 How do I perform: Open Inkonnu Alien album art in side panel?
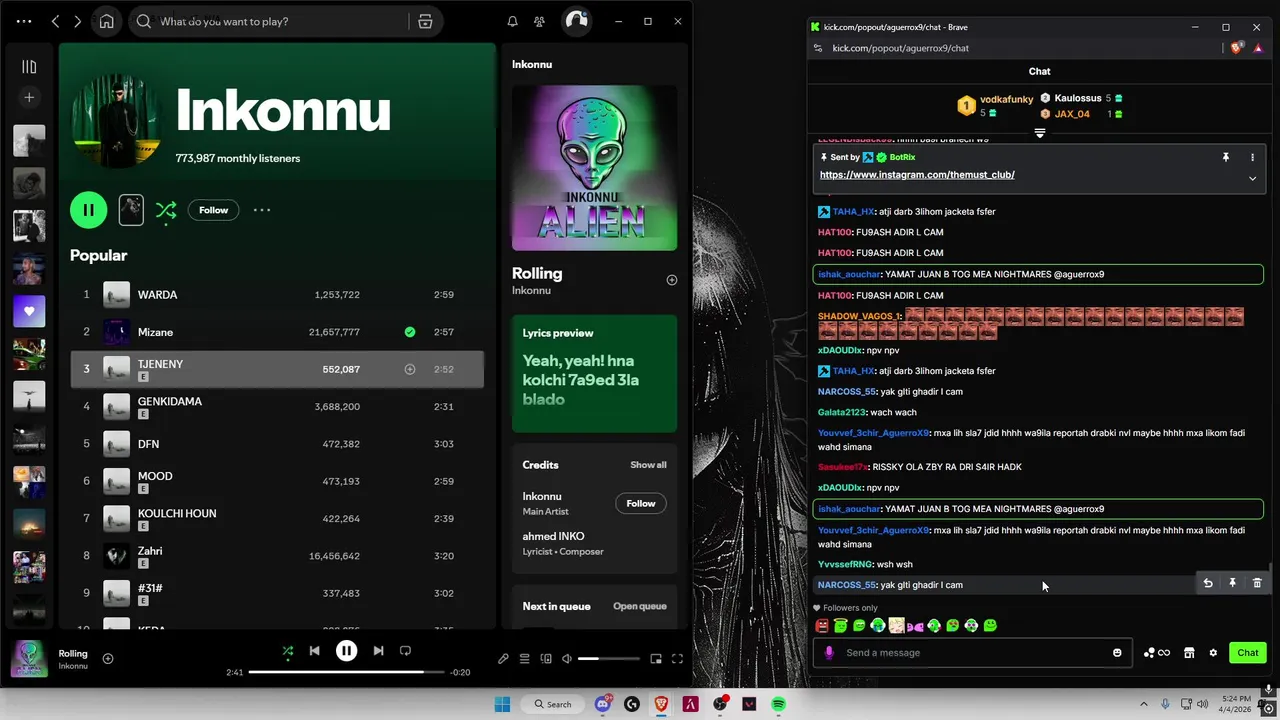(x=594, y=167)
